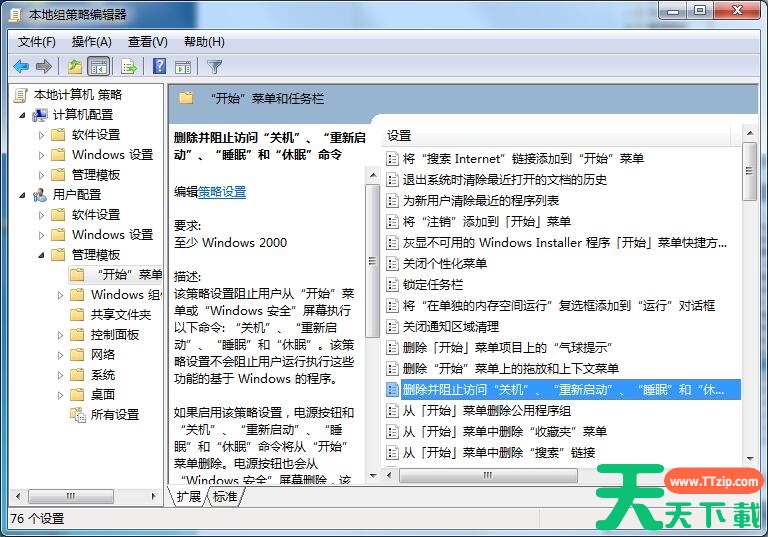Viewport: 768px width, 537px height.
Task: Click the Filter funnel toolbar icon
Action: [214, 67]
